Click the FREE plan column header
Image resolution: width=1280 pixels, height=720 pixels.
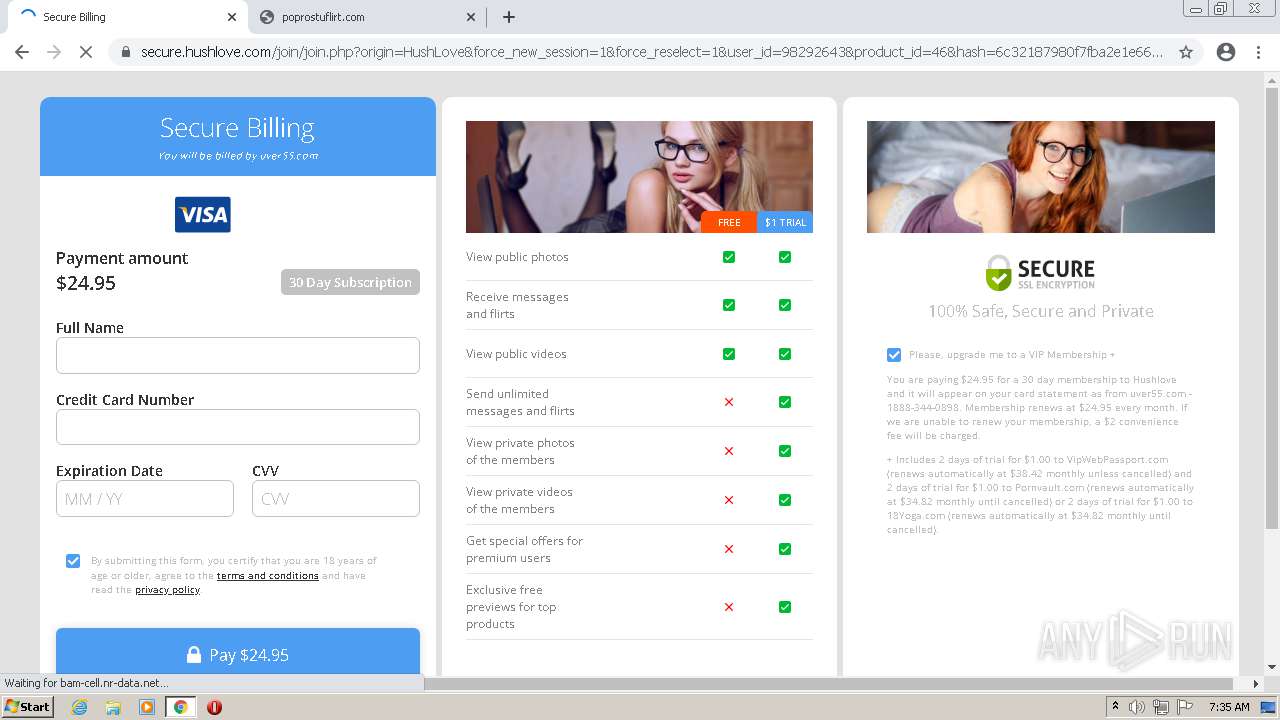click(729, 223)
